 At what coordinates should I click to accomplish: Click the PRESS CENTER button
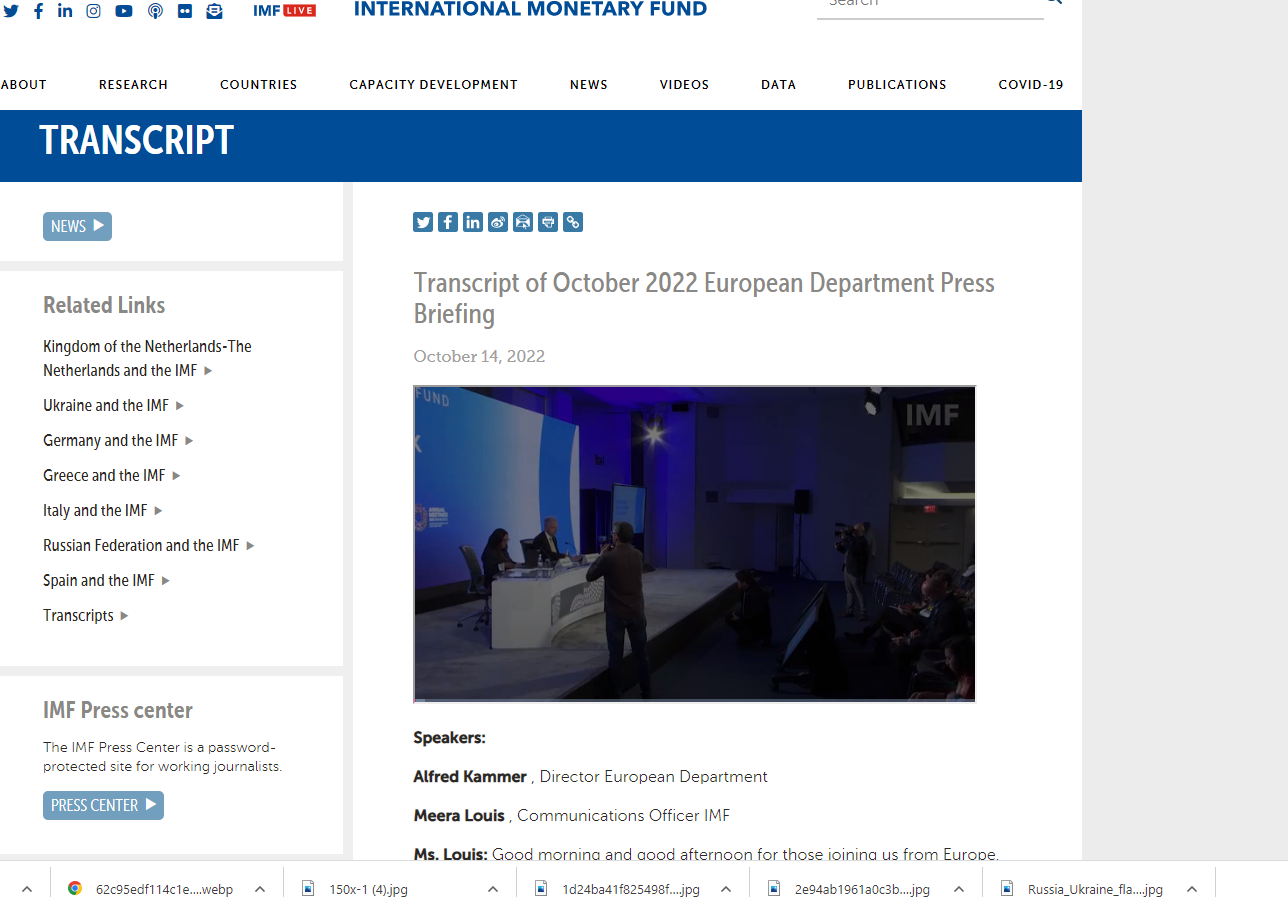(103, 805)
